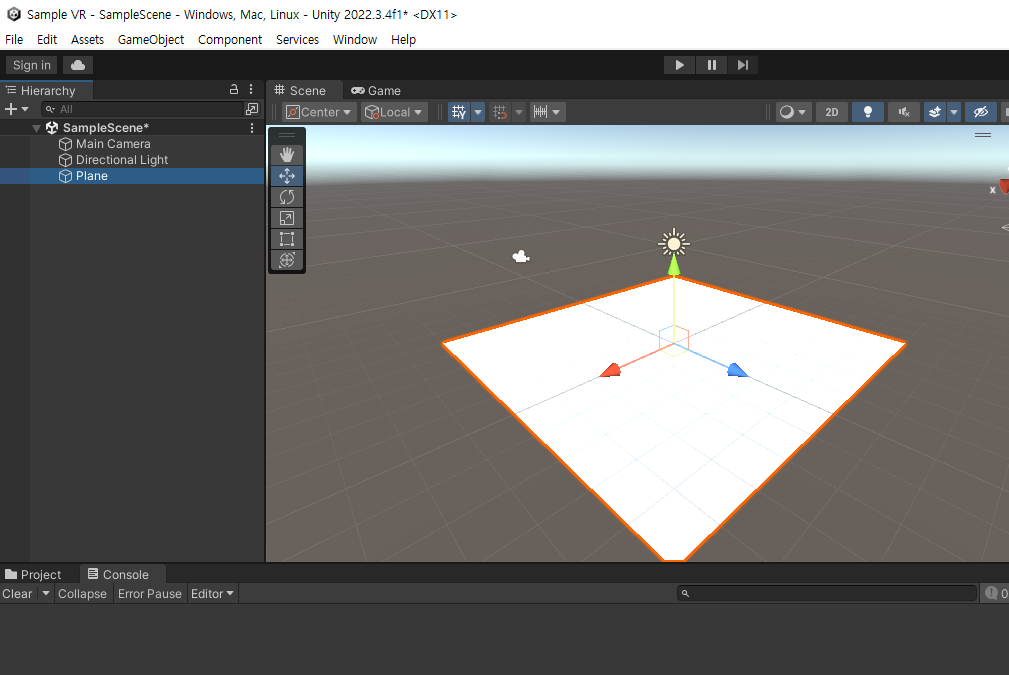
Task: Select the Transform tool
Action: (x=287, y=260)
